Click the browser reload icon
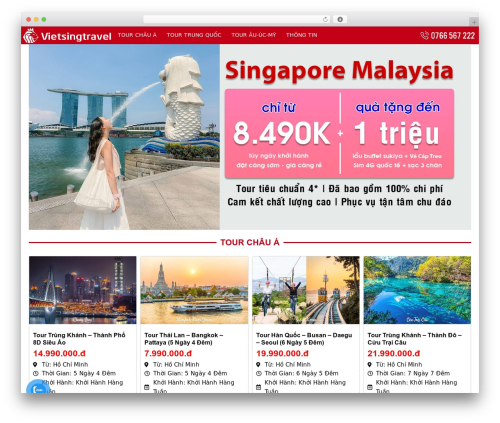This screenshot has height=423, width=500. [325, 19]
